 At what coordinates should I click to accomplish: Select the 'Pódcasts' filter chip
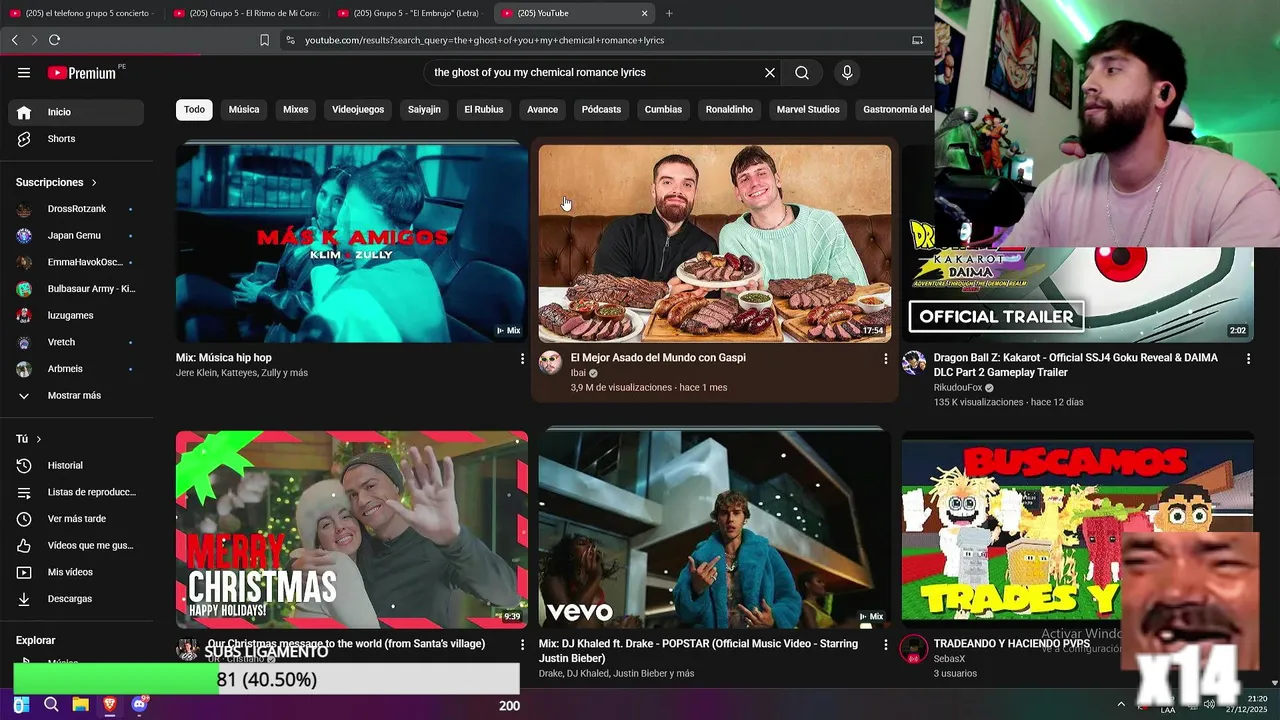[x=601, y=109]
